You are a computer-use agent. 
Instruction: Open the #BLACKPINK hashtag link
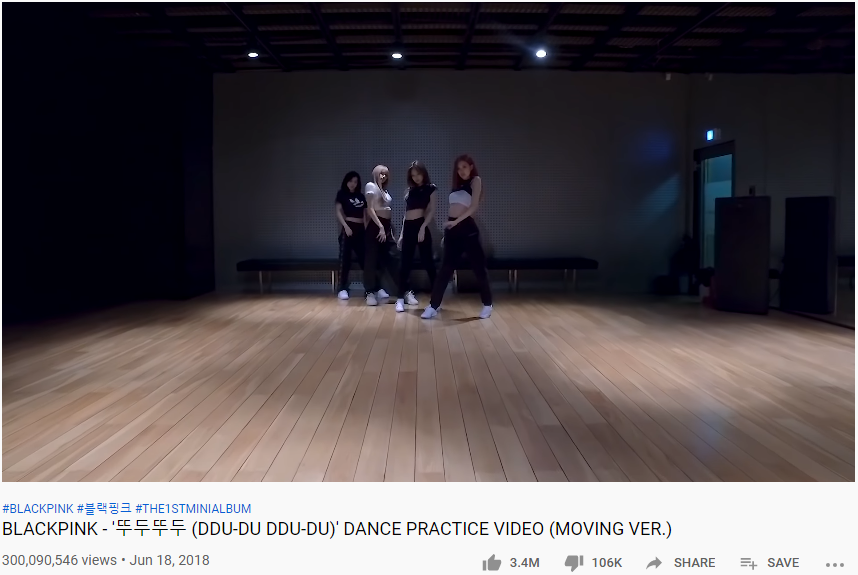tap(38, 509)
